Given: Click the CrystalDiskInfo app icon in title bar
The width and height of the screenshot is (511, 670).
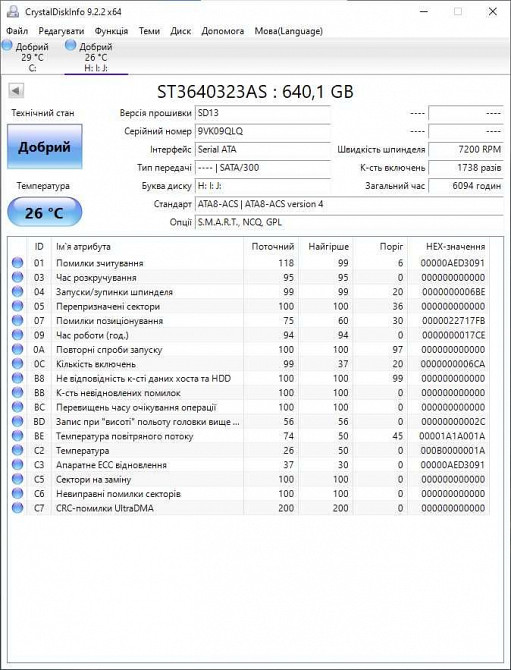Looking at the screenshot, I should (x=13, y=11).
